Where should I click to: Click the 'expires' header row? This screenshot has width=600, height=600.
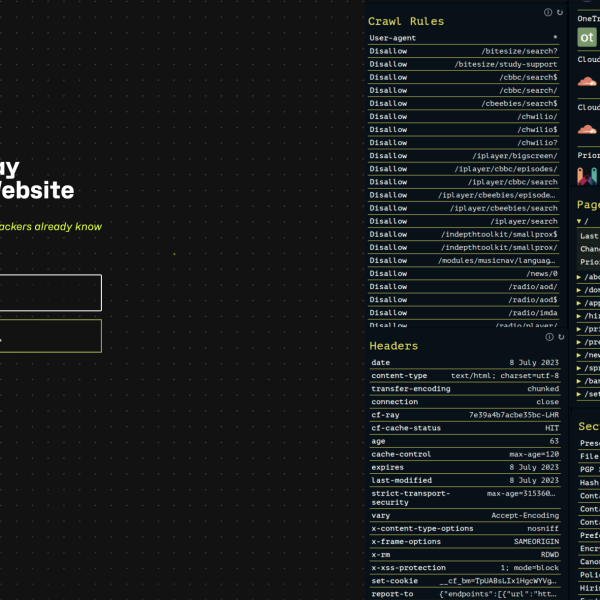(x=465, y=467)
